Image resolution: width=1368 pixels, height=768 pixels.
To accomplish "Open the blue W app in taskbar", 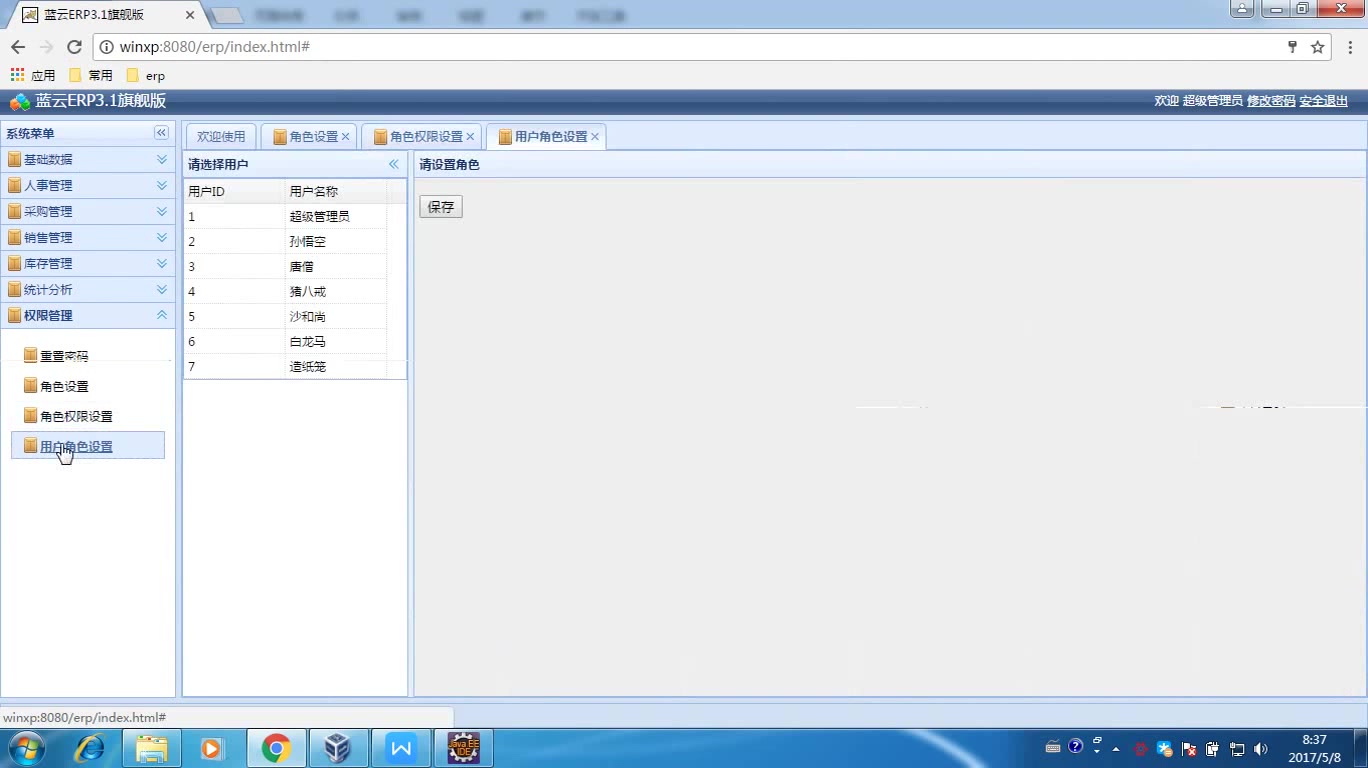I will (401, 748).
